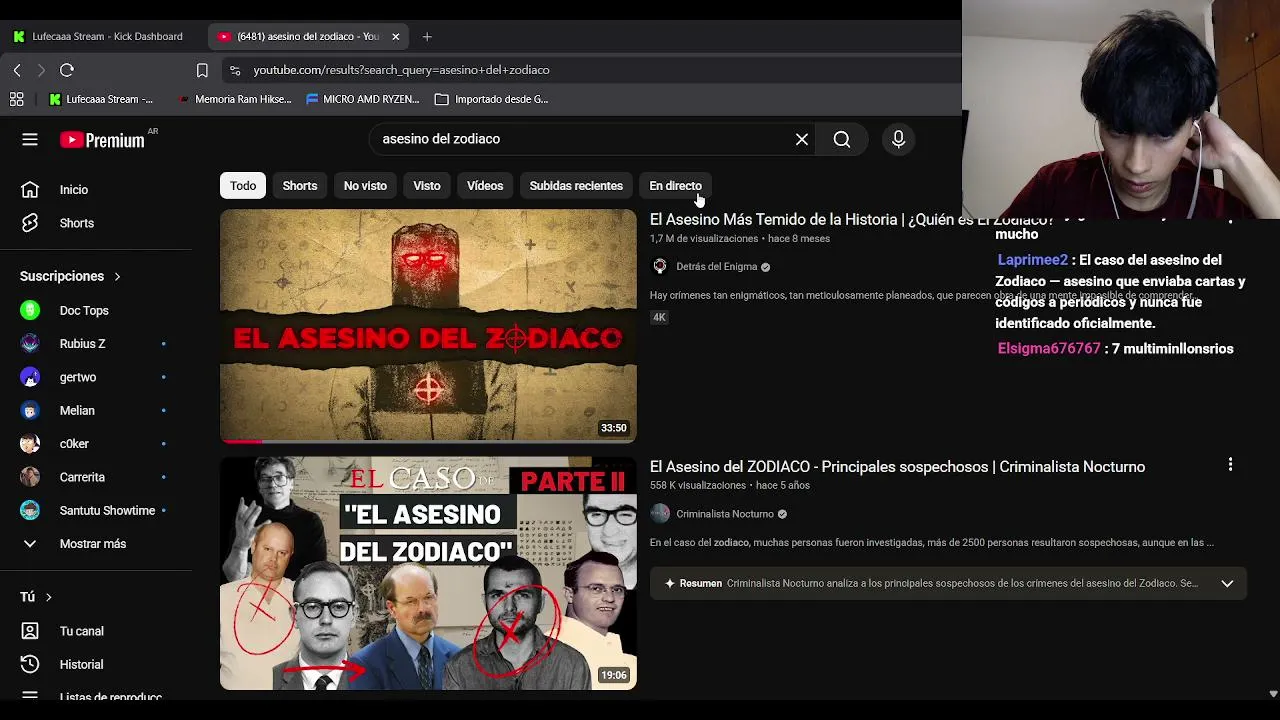Open MICRO AMD RYZEN bookmark
Viewport: 1280px width, 720px height.
[x=363, y=99]
